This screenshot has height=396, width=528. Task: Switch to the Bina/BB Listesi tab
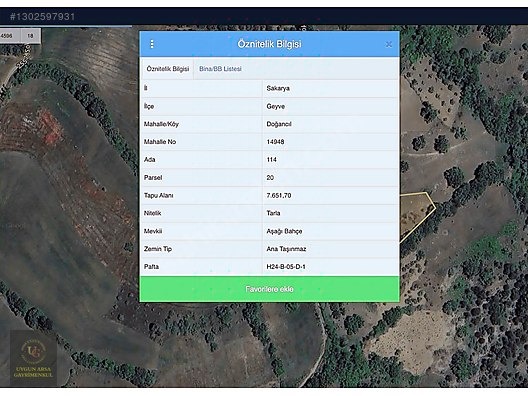[220, 69]
